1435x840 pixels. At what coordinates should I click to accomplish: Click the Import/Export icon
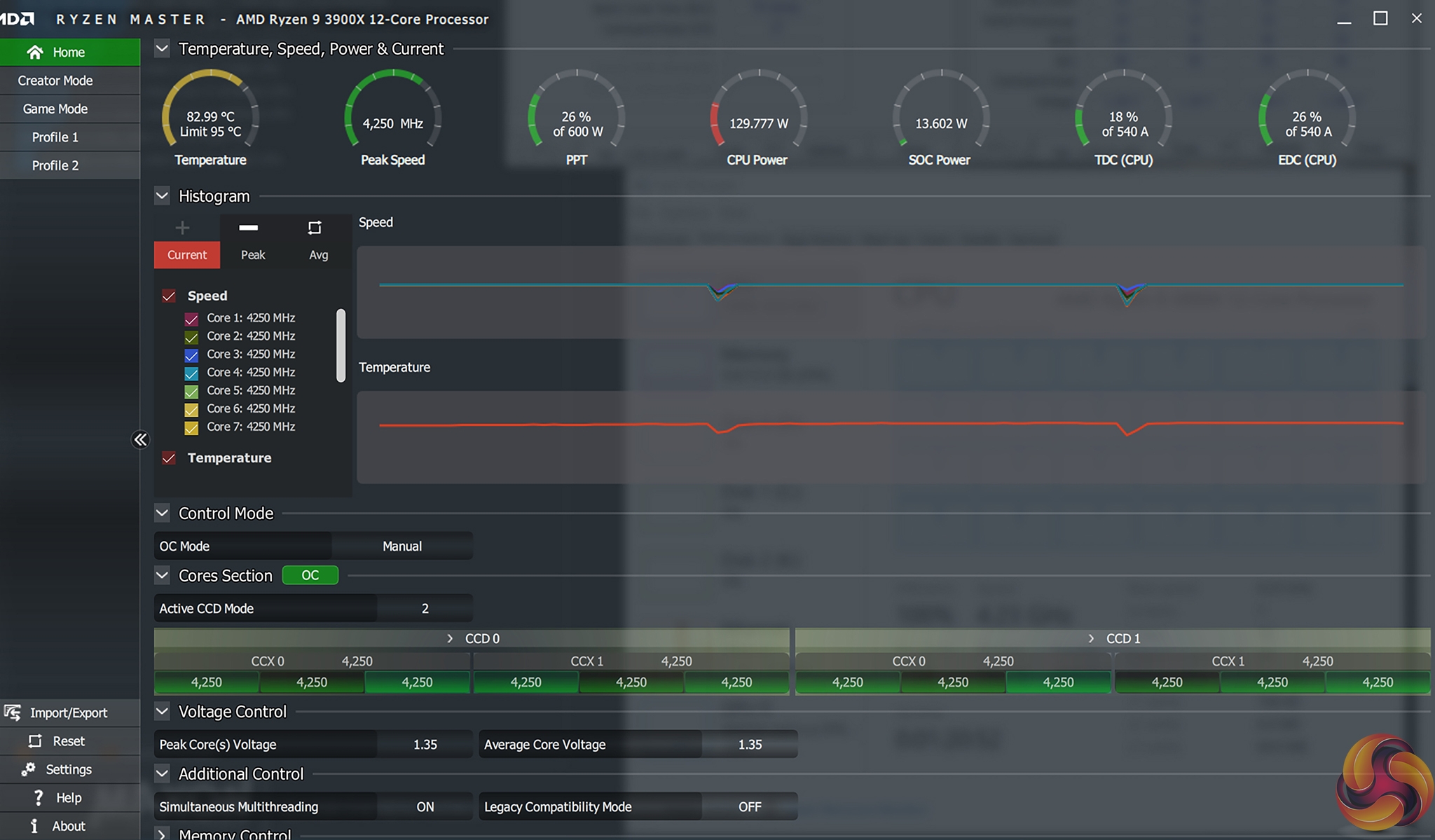coord(13,712)
